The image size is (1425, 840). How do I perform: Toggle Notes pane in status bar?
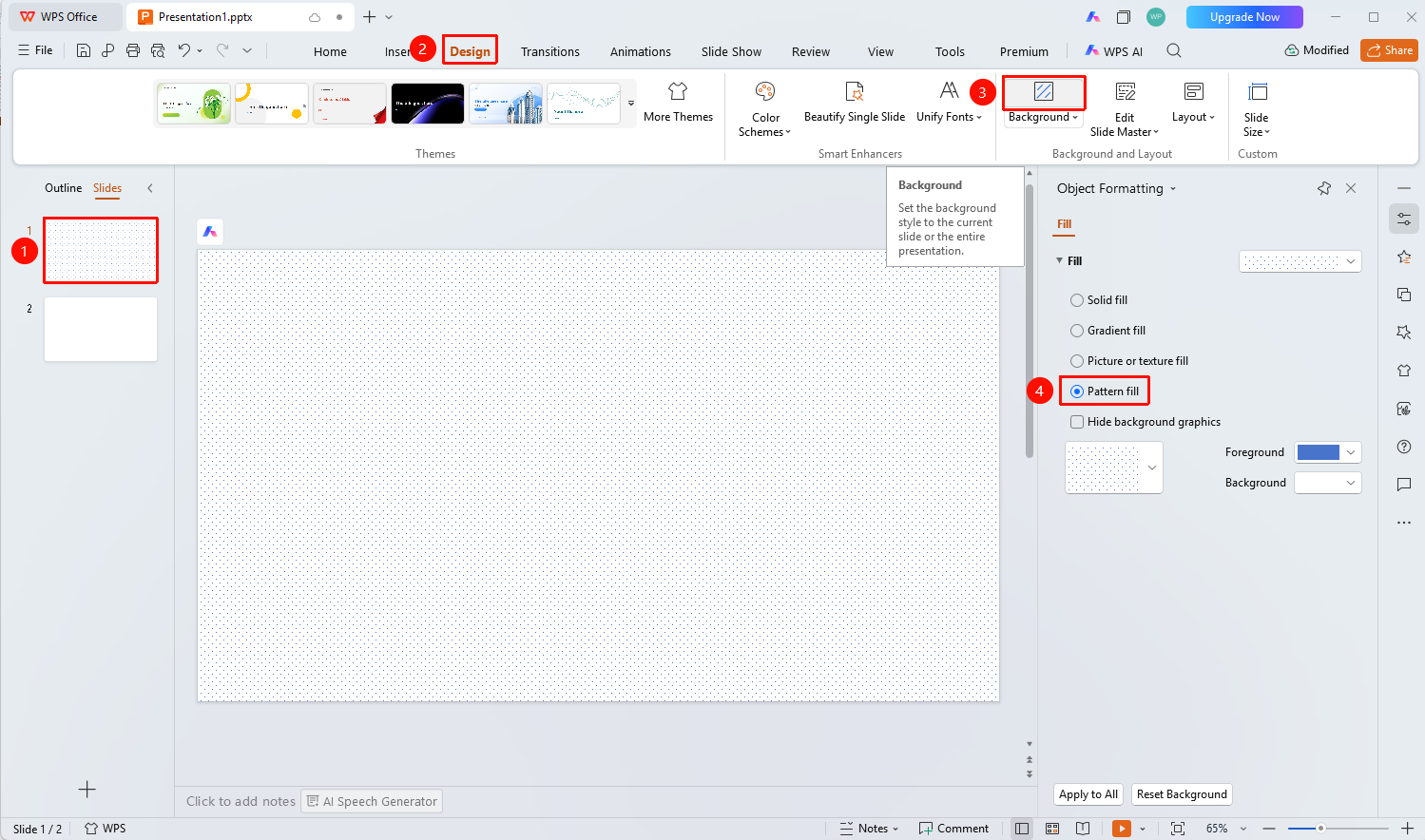(x=869, y=829)
